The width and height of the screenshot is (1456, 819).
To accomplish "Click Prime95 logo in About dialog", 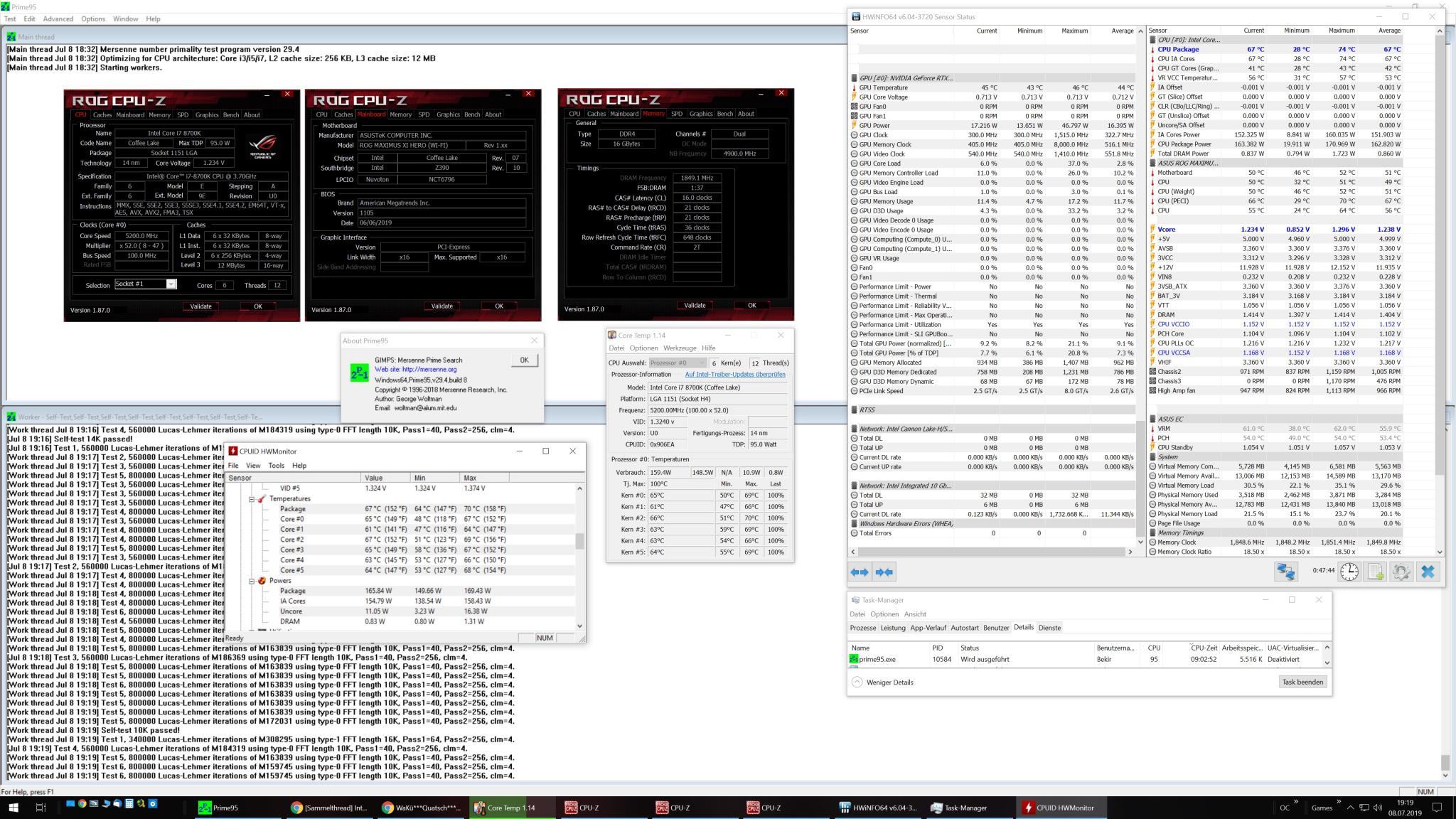I will (x=359, y=373).
